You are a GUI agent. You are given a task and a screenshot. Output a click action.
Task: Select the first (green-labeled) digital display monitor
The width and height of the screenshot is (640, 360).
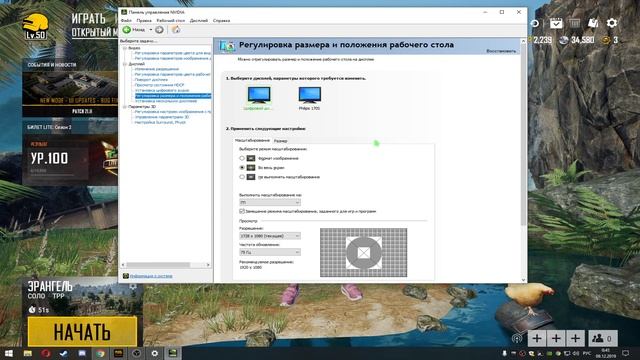coord(259,96)
